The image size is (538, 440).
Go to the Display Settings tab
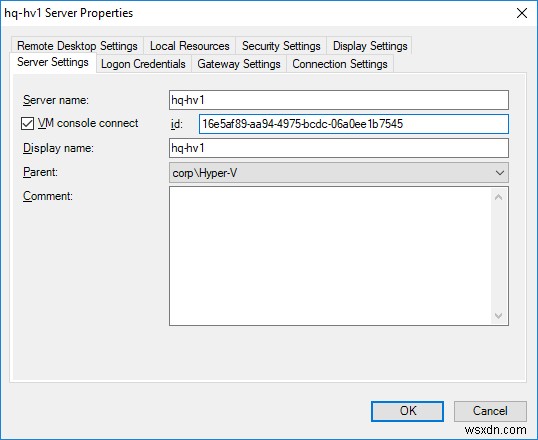coord(370,46)
